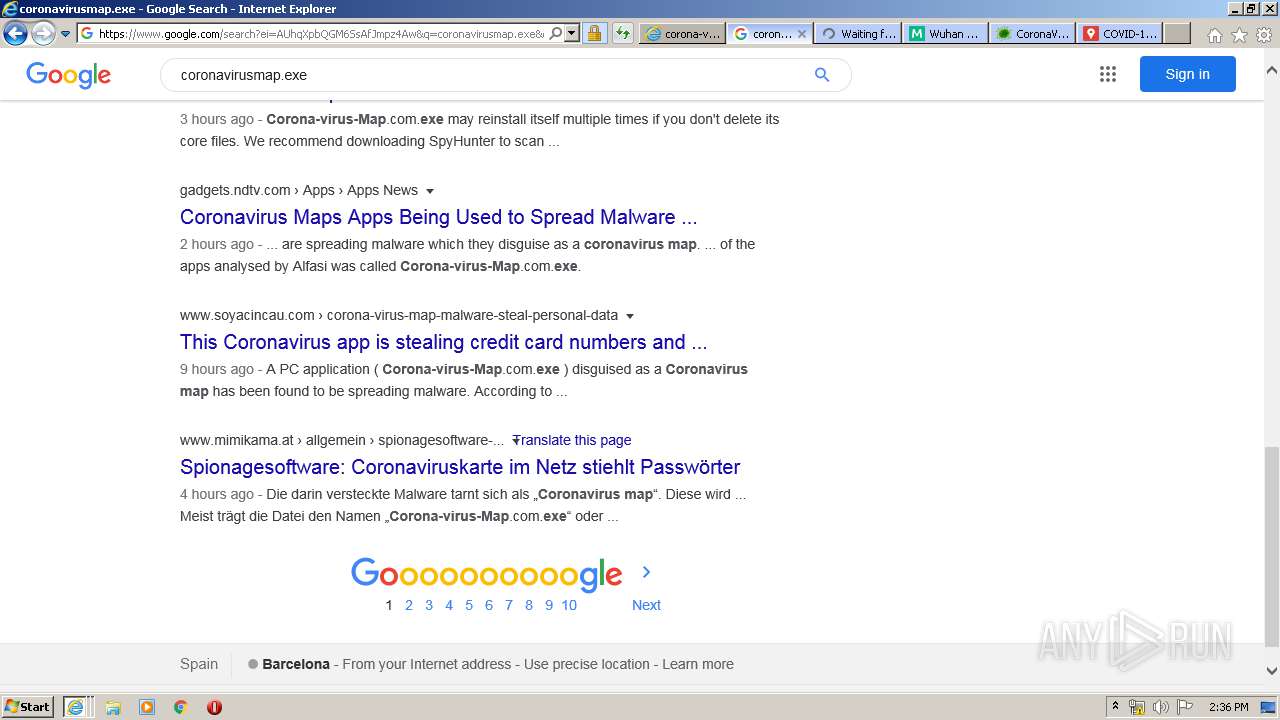Go to results page 10
This screenshot has height=720, width=1280.
pos(569,605)
